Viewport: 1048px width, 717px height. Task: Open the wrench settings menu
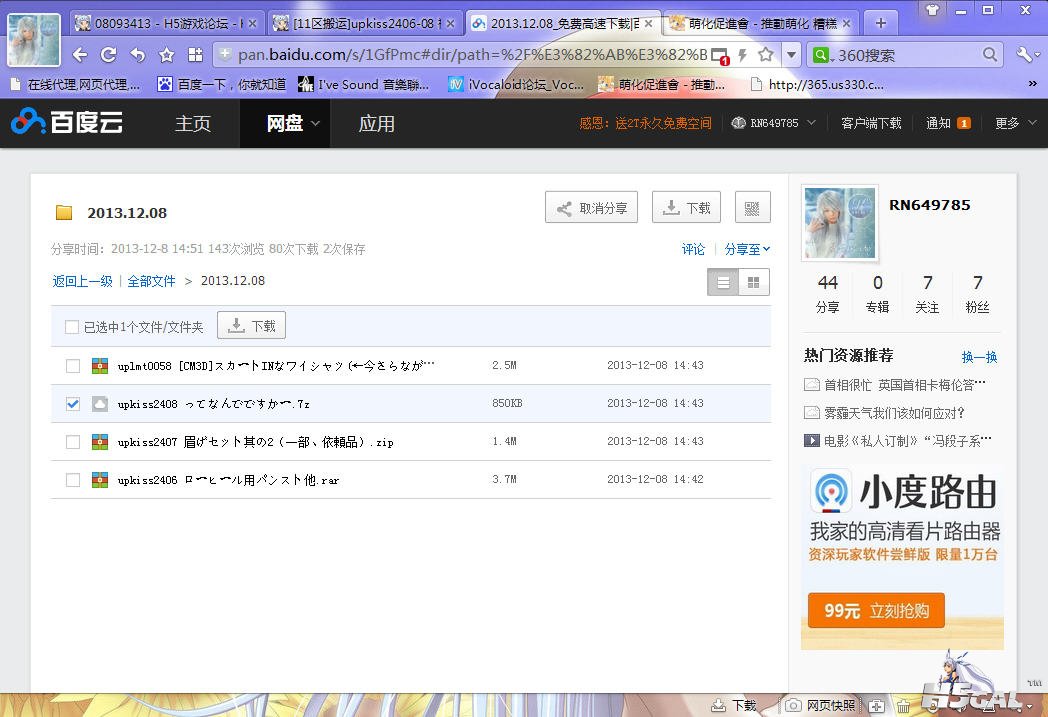point(1026,55)
